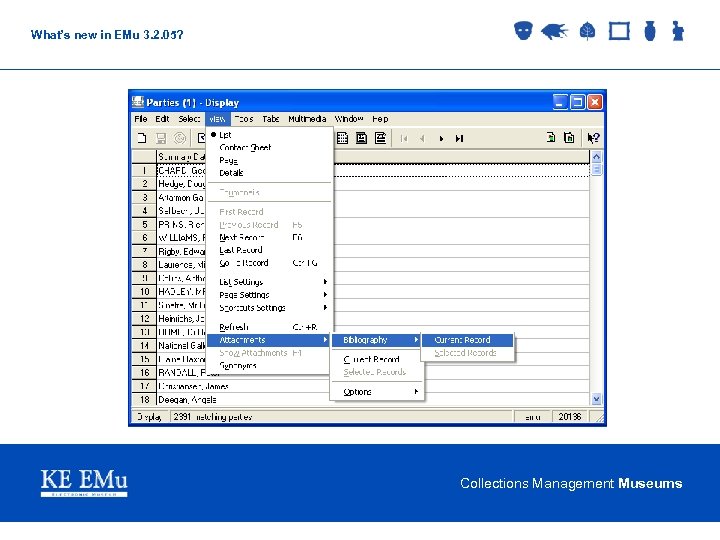The height and width of the screenshot is (540, 720).
Task: Choose Go To Record menu entry
Action: point(270,263)
